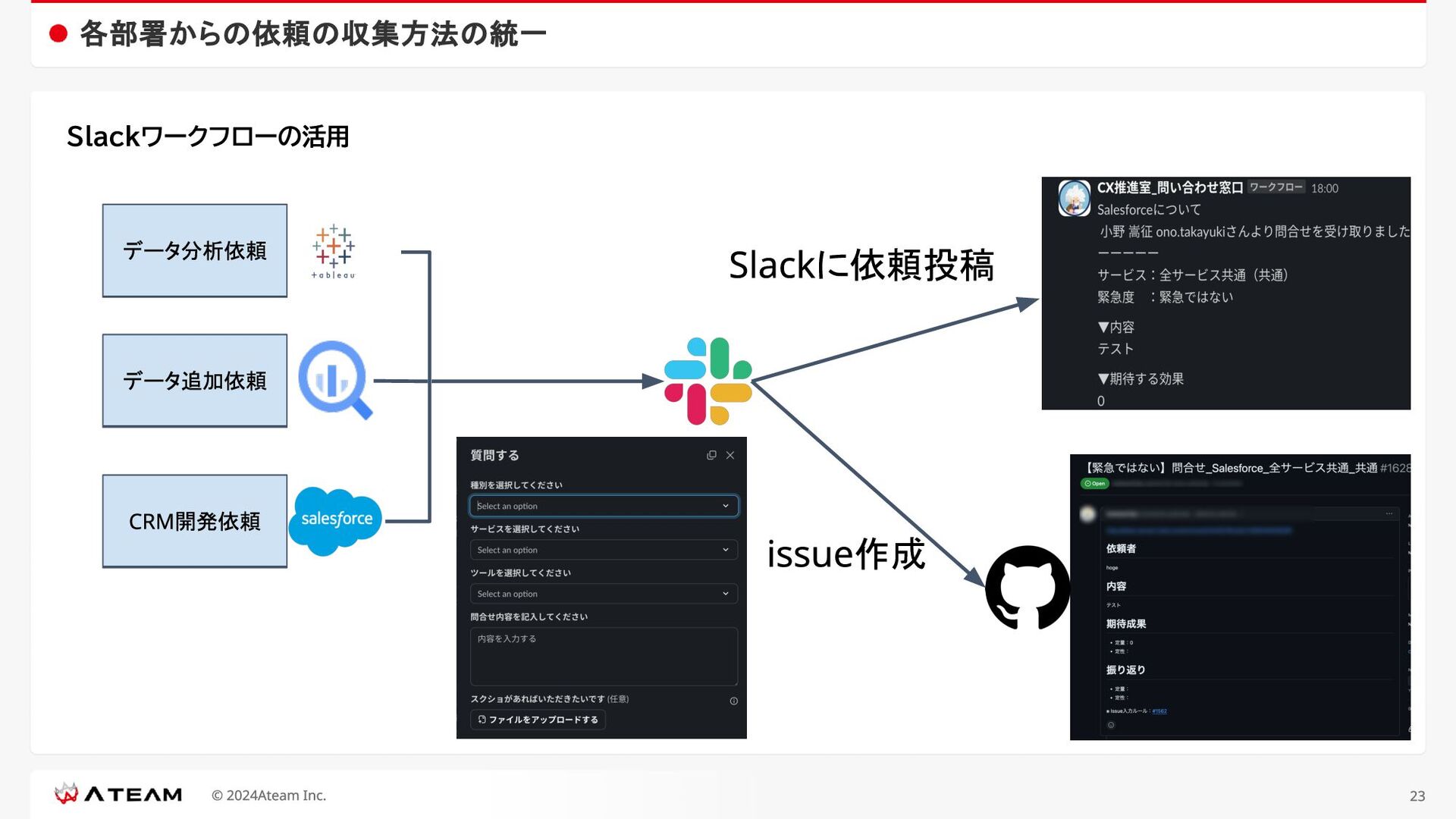Open the three-dot menu on issue comment
Viewport: 1456px width, 819px height.
(x=1389, y=513)
